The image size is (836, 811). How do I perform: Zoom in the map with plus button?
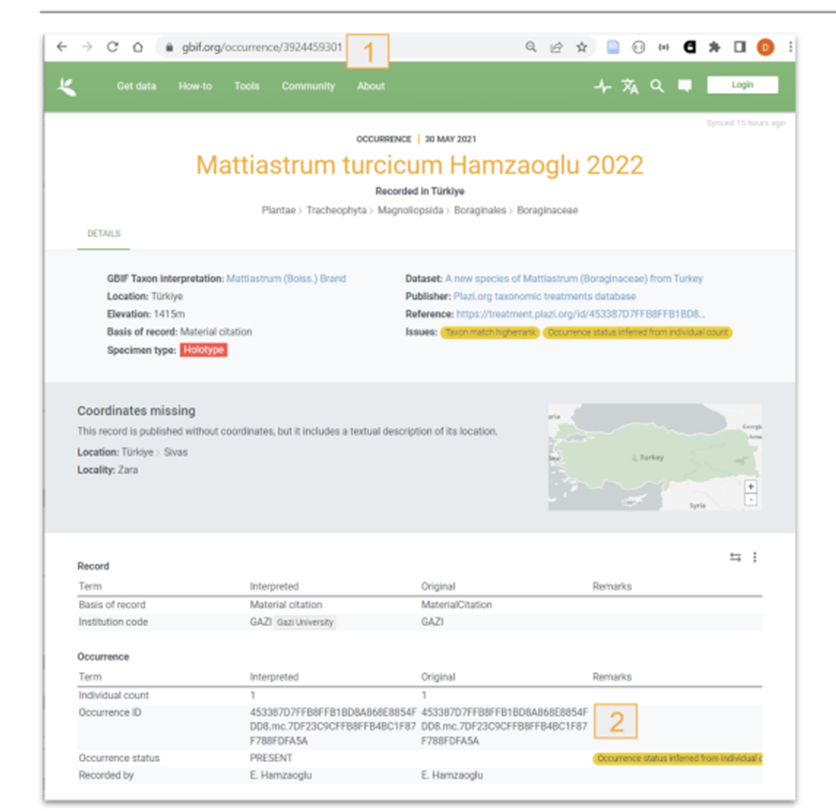751,486
